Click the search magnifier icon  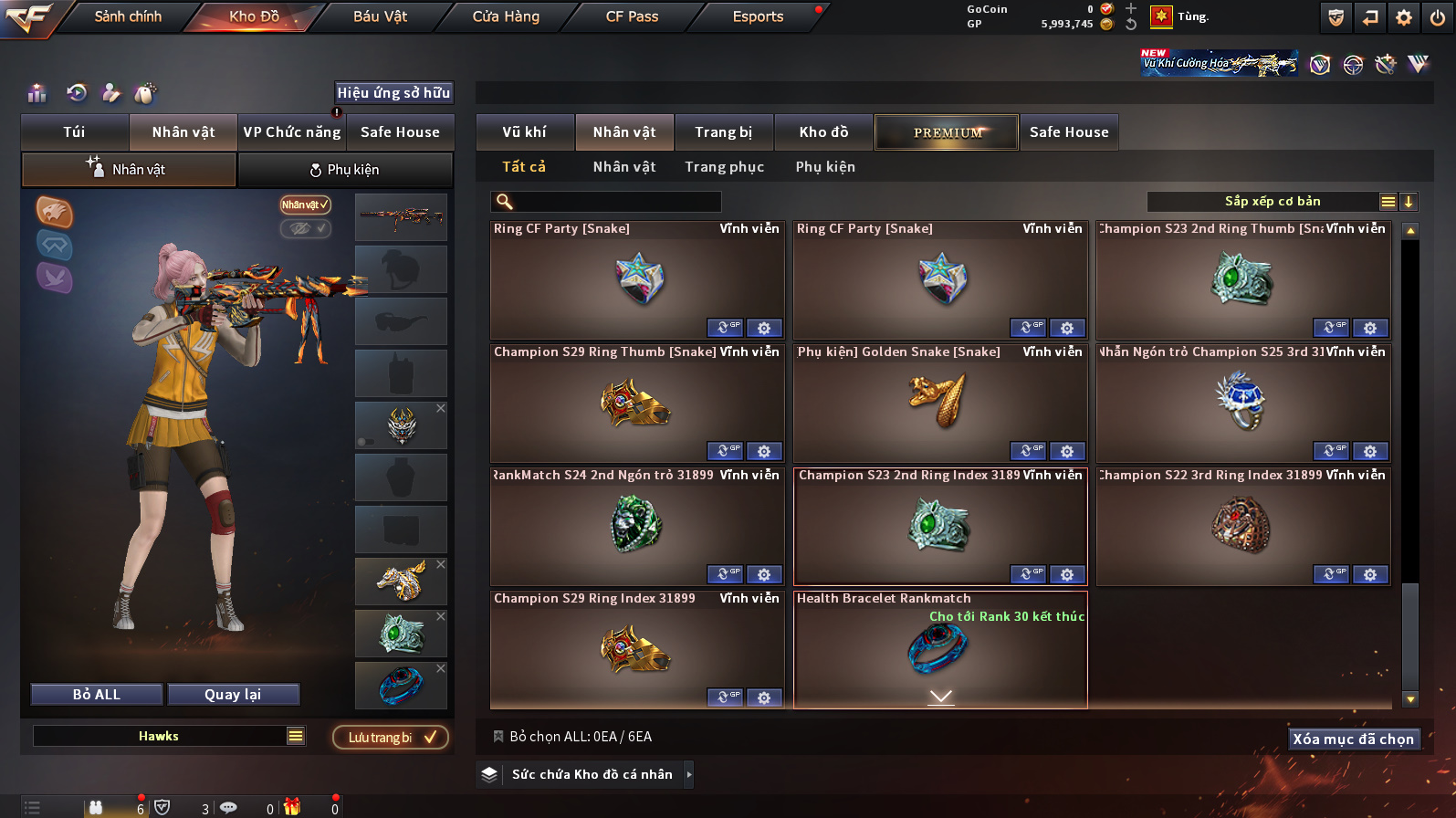click(504, 202)
